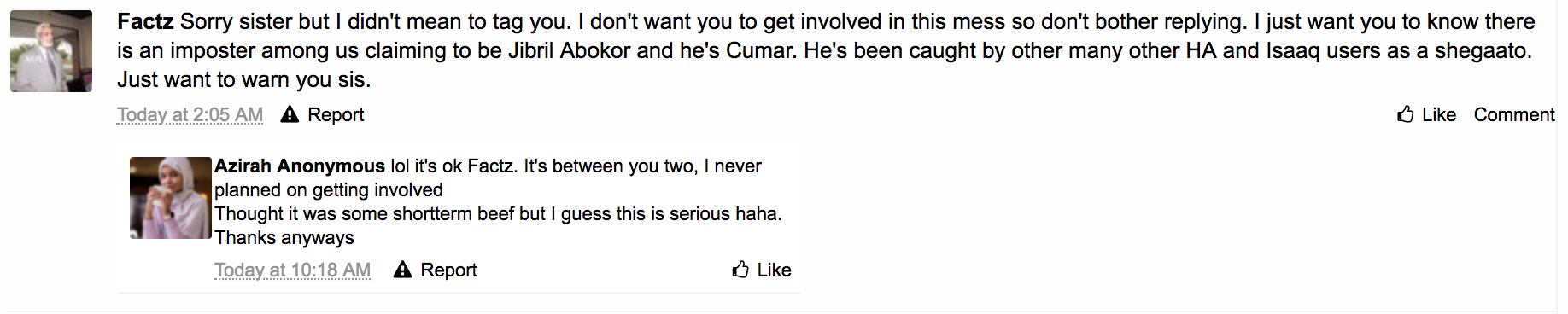Click the body text of Factz's post
Image resolution: width=1568 pixels, height=314 pixels.
[x=825, y=50]
